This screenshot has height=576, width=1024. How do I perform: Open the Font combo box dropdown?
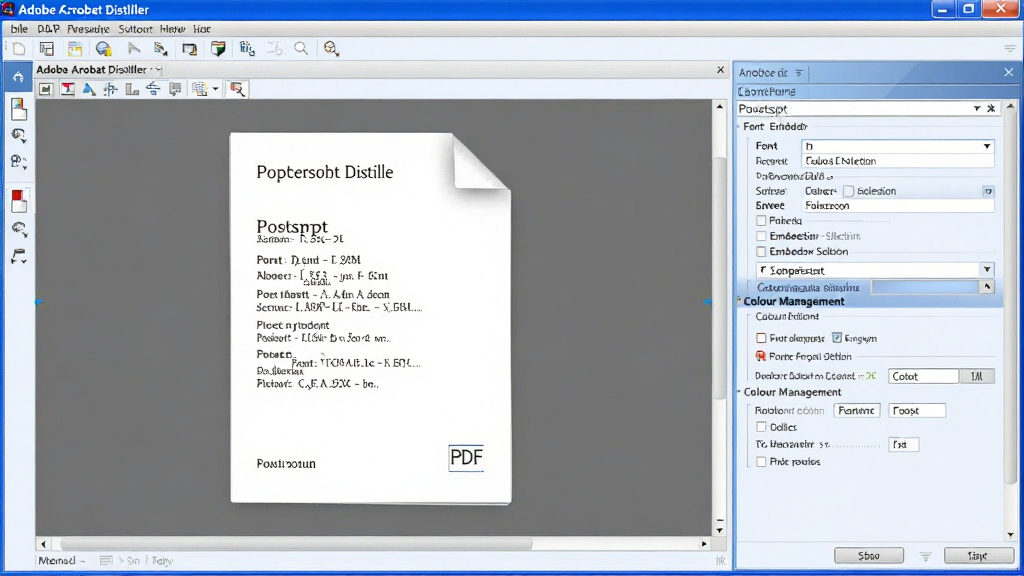pos(987,146)
